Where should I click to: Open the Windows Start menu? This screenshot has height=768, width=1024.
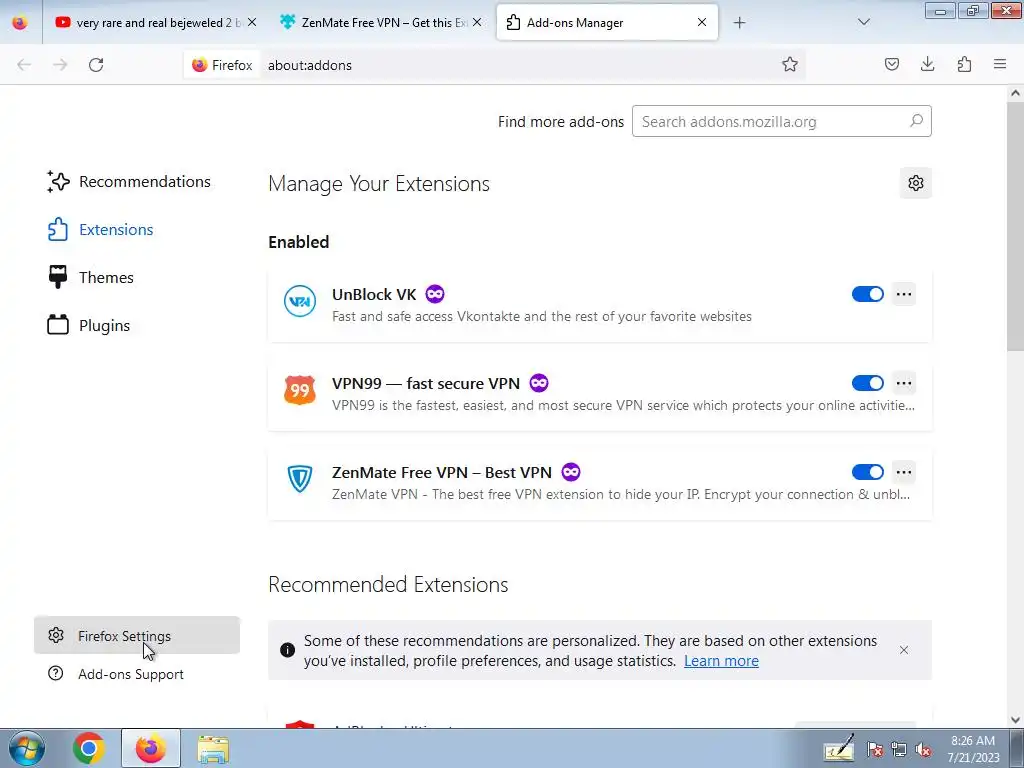[27, 748]
